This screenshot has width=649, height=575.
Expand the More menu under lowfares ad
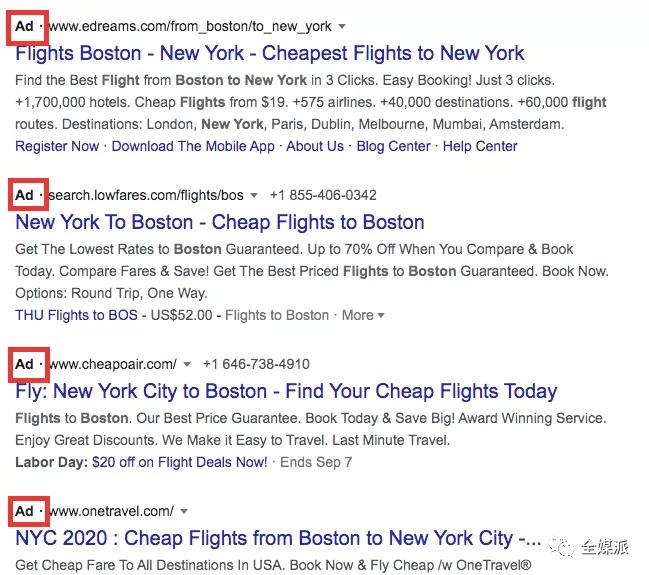pos(363,315)
